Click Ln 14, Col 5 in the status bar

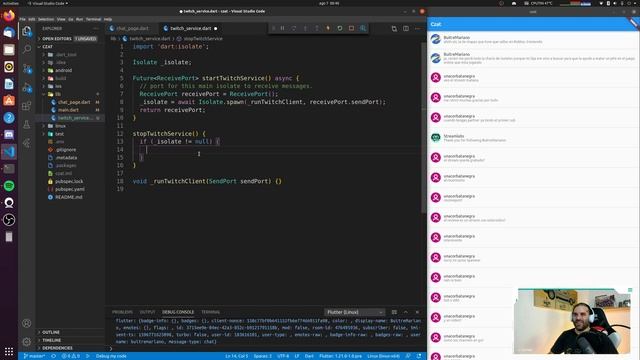(237, 356)
